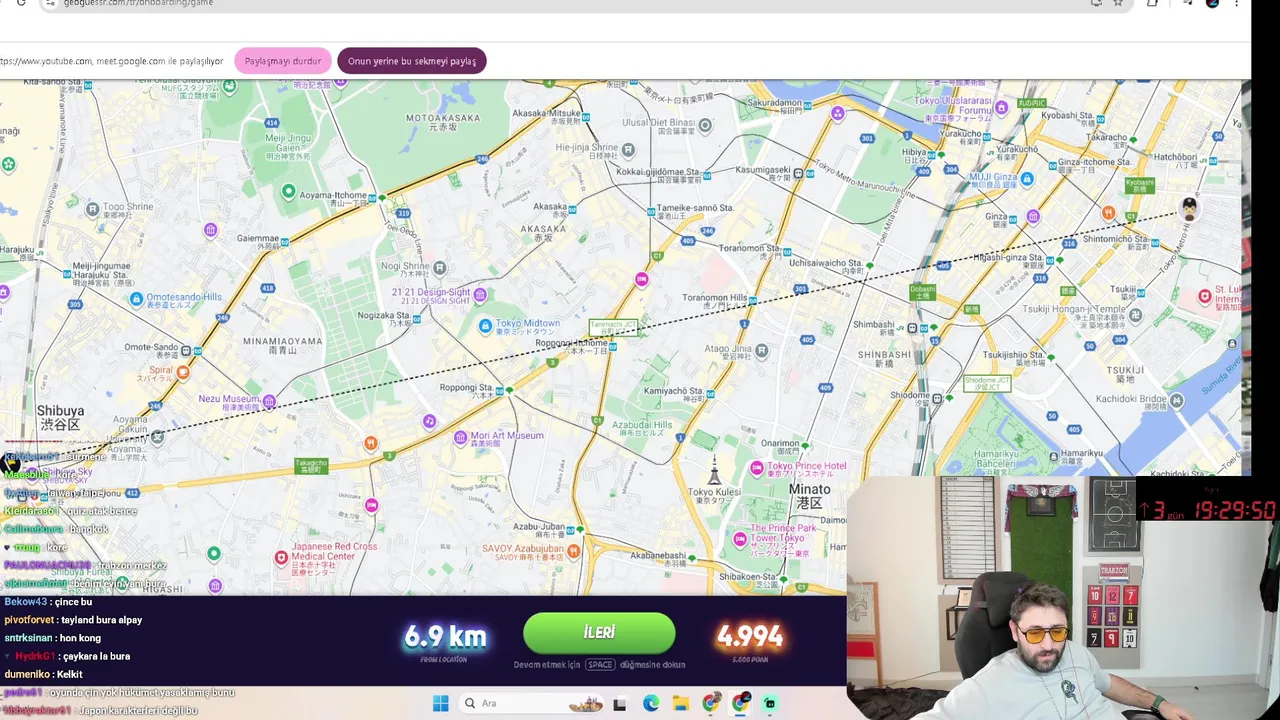The image size is (1280, 720).
Task: Click the Omote-Sando station label
Action: point(151,348)
